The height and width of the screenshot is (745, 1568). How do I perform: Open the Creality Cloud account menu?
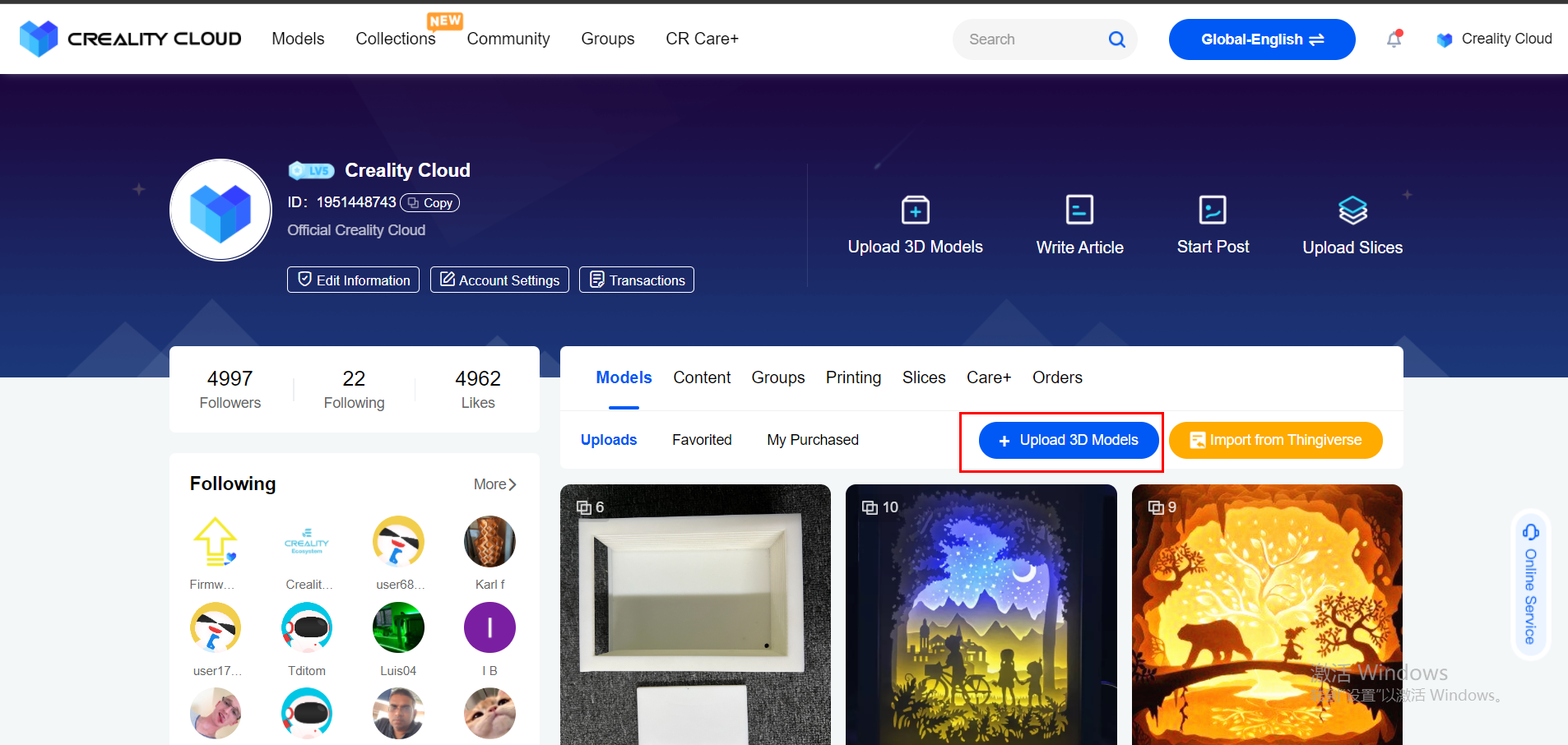point(1494,39)
